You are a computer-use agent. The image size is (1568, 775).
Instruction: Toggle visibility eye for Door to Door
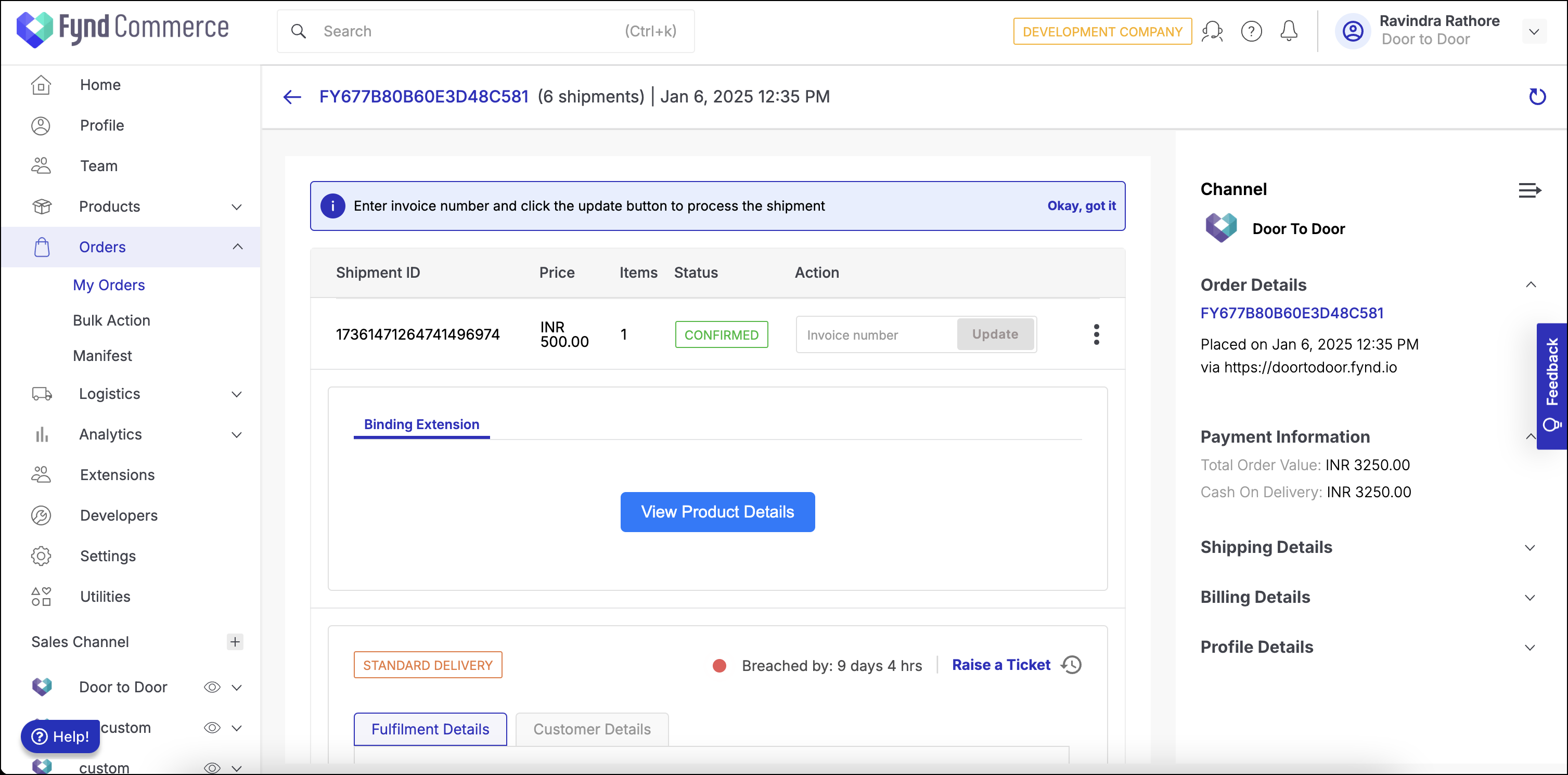(x=212, y=687)
